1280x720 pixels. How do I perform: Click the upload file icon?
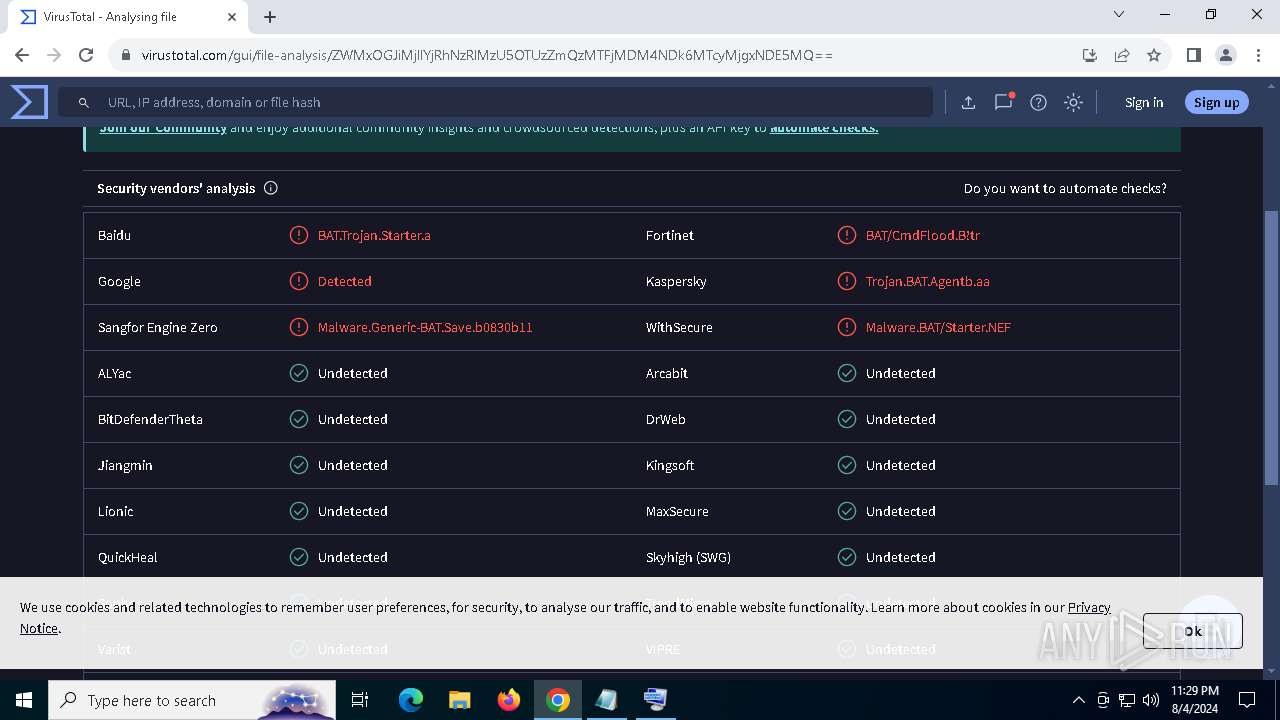tap(968, 102)
